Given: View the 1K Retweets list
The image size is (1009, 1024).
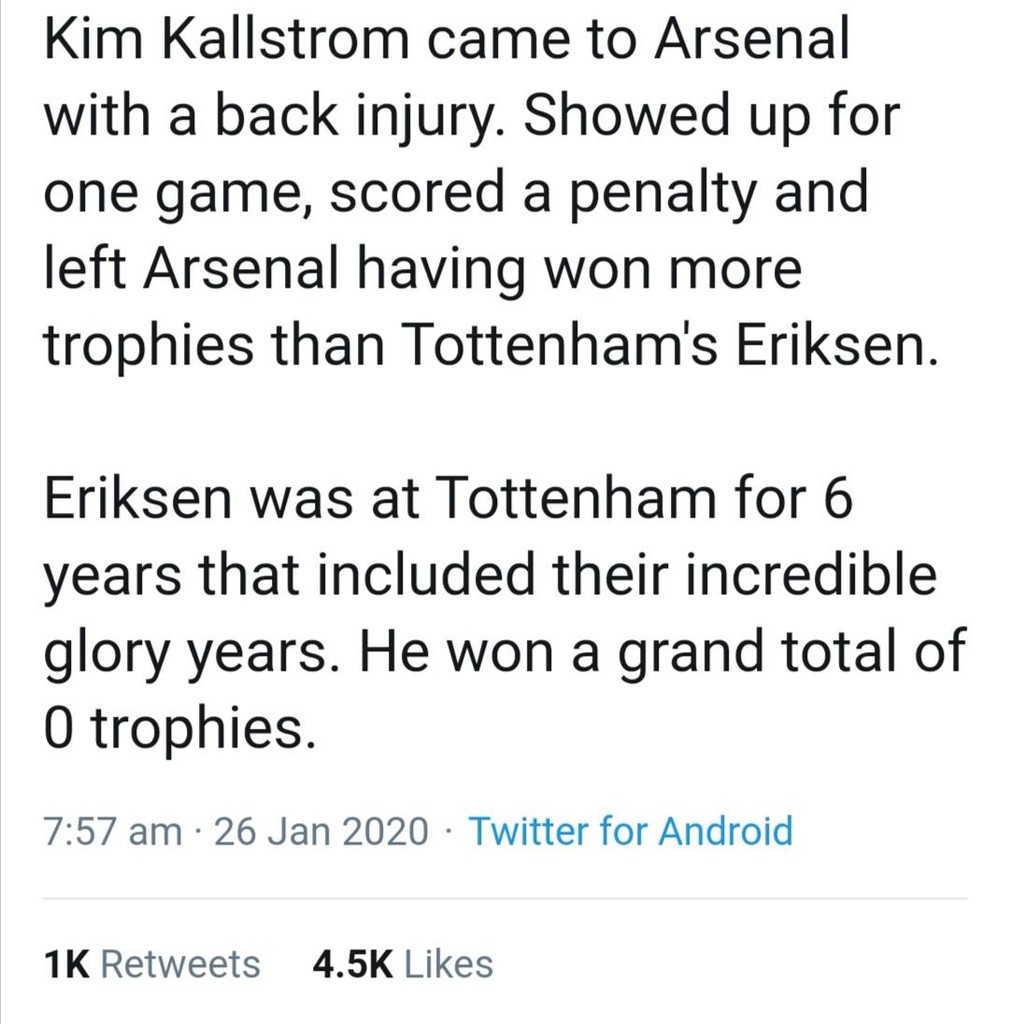Looking at the screenshot, I should (152, 965).
